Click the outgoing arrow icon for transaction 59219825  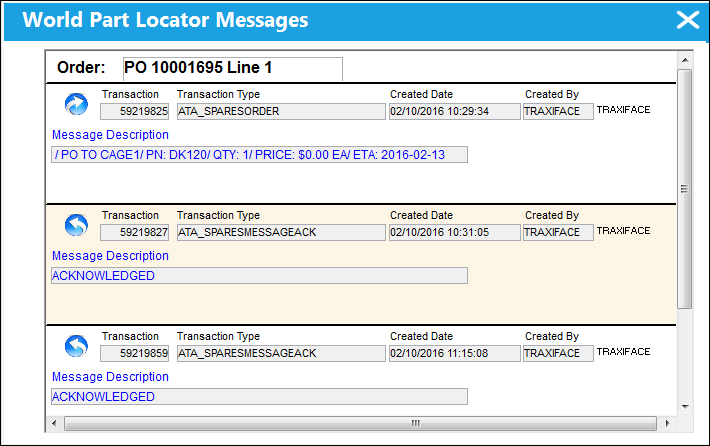click(x=76, y=104)
